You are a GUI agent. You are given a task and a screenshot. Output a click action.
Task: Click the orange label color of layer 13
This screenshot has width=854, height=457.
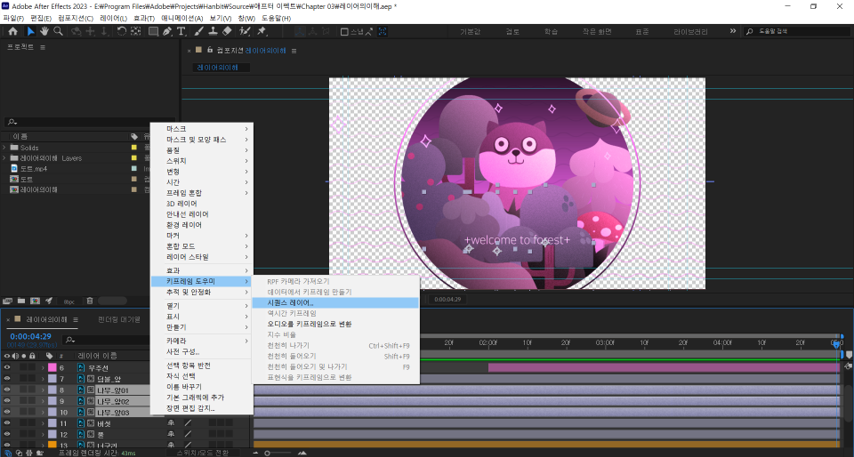click(x=52, y=446)
